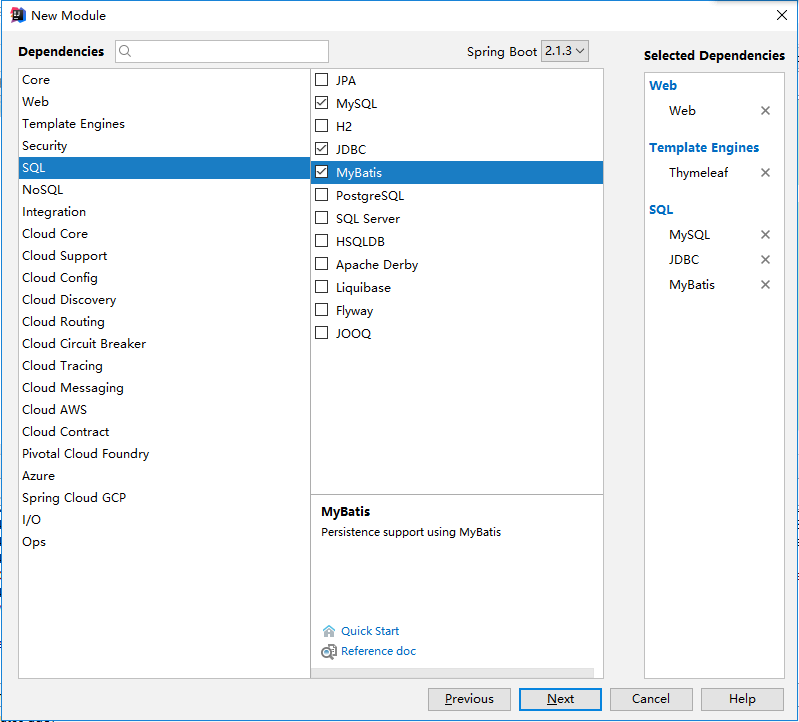Choose the NoSQL category

point(164,190)
